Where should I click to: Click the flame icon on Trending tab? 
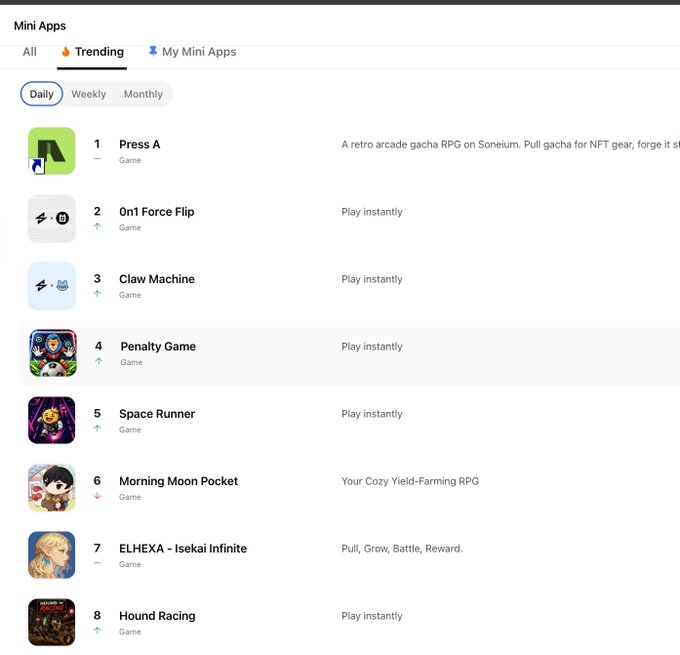click(x=65, y=52)
